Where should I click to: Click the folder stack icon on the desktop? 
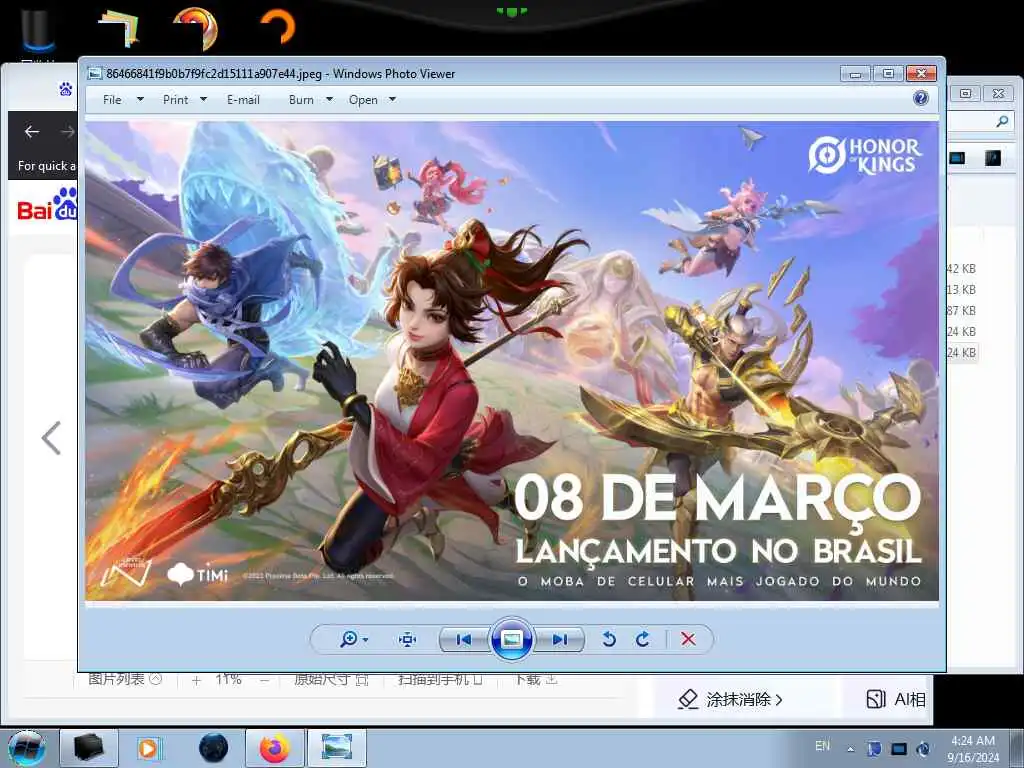(118, 29)
